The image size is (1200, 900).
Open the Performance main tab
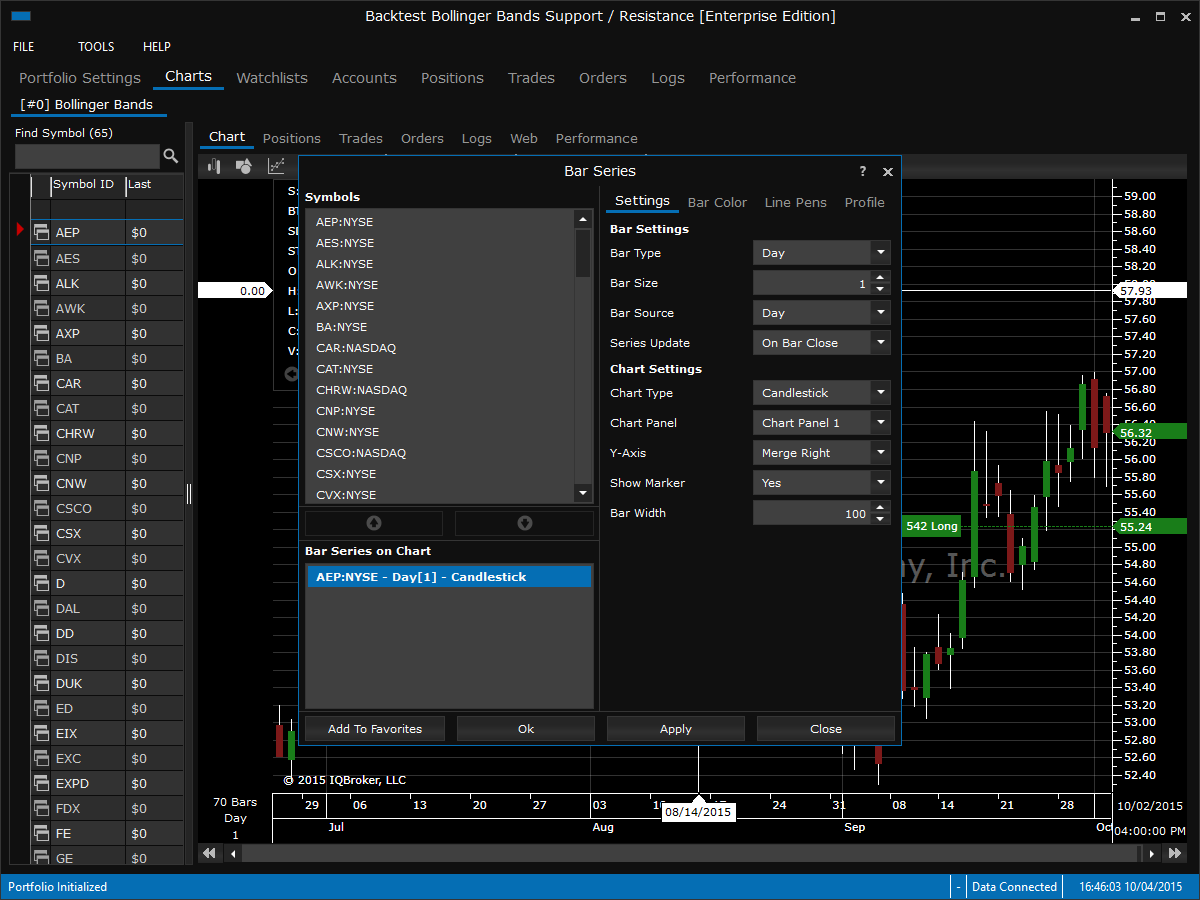pyautogui.click(x=752, y=78)
